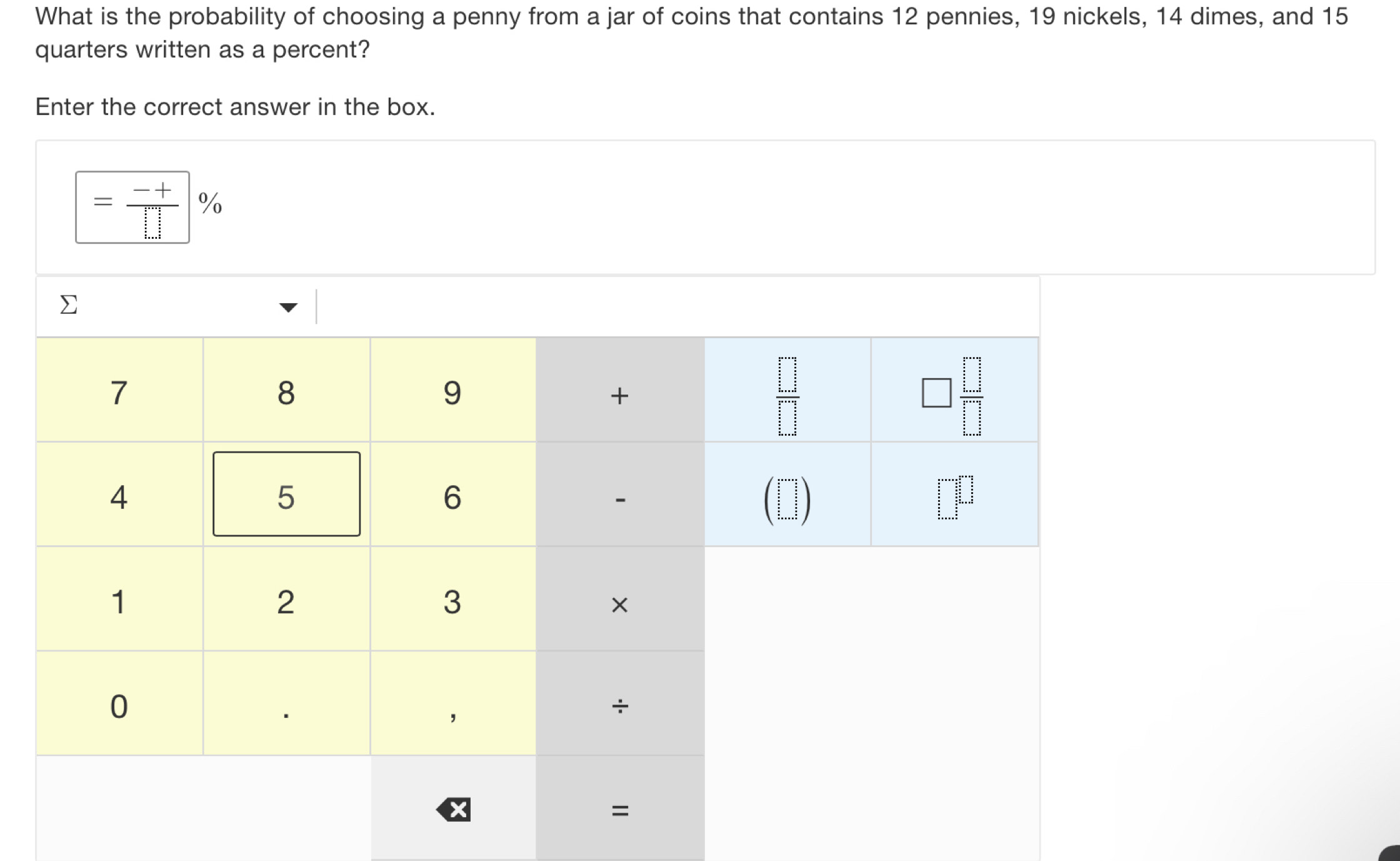Screen dimensions: 1400x861
Task: Click the answer input box
Action: (x=132, y=207)
